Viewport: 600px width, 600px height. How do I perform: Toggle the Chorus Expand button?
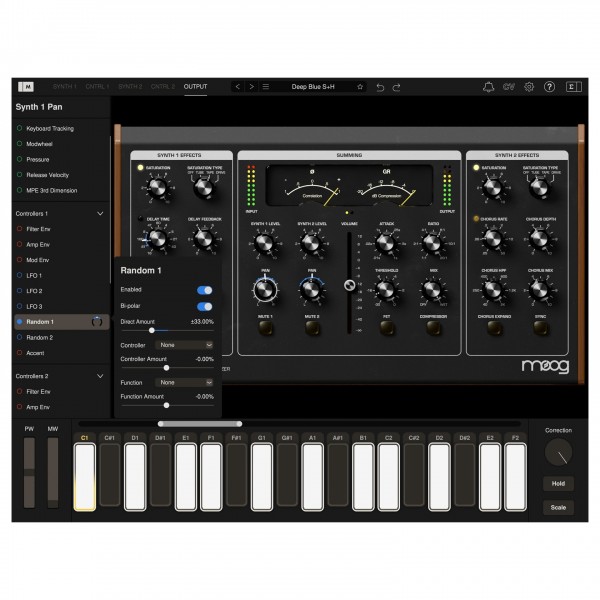[x=494, y=328]
